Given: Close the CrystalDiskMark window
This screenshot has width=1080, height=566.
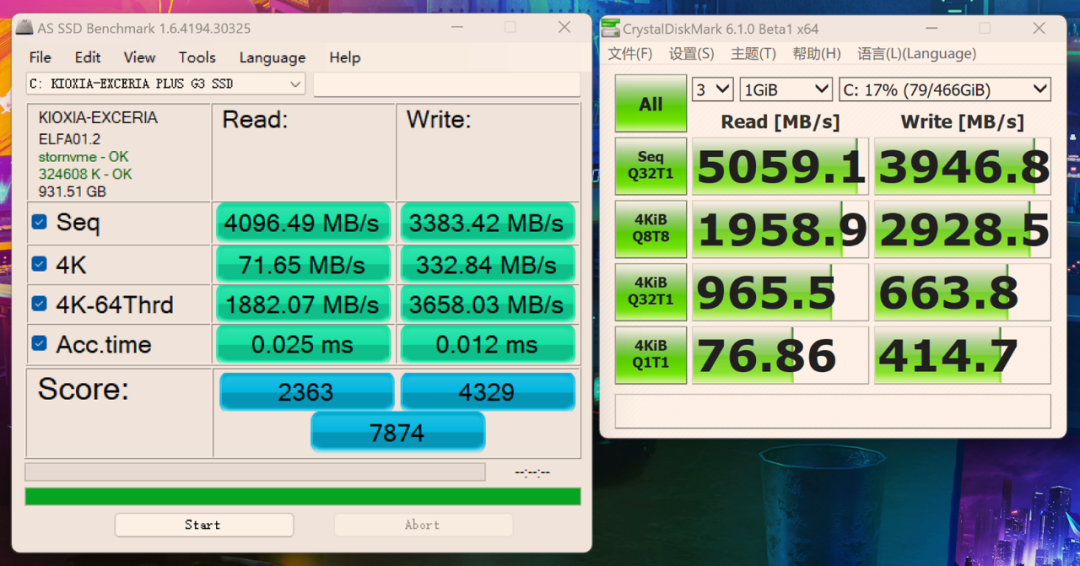Looking at the screenshot, I should (1039, 28).
